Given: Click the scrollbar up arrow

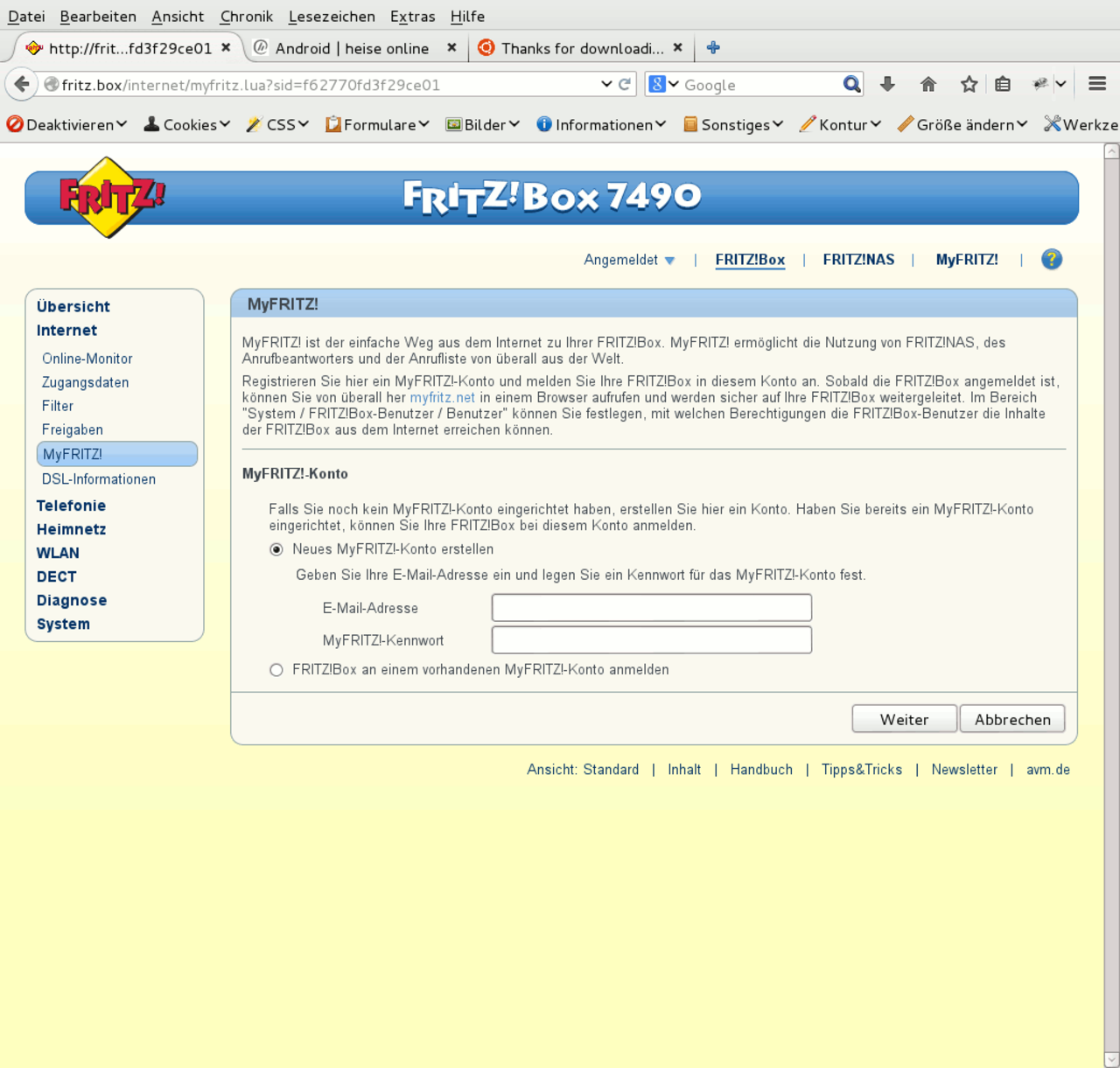Looking at the screenshot, I should [x=1111, y=151].
